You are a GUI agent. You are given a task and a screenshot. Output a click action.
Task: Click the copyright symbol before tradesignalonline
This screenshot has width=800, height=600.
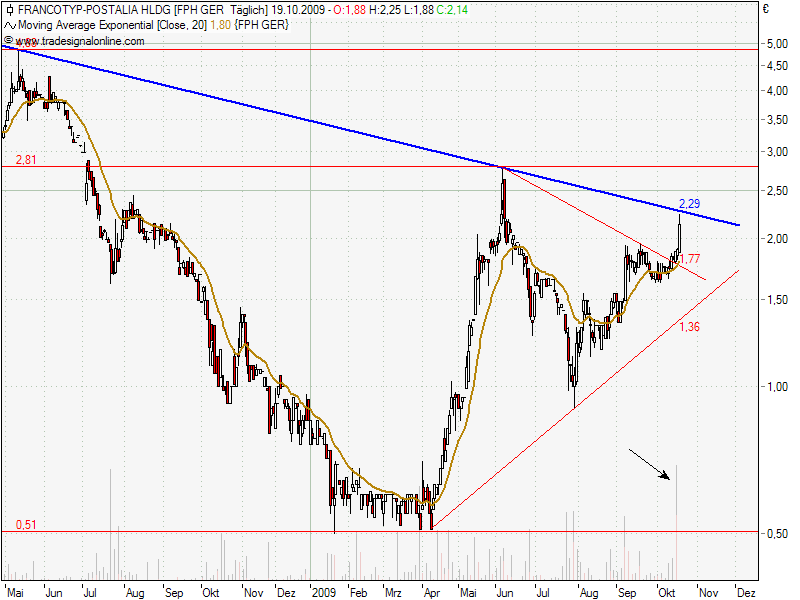coord(8,41)
